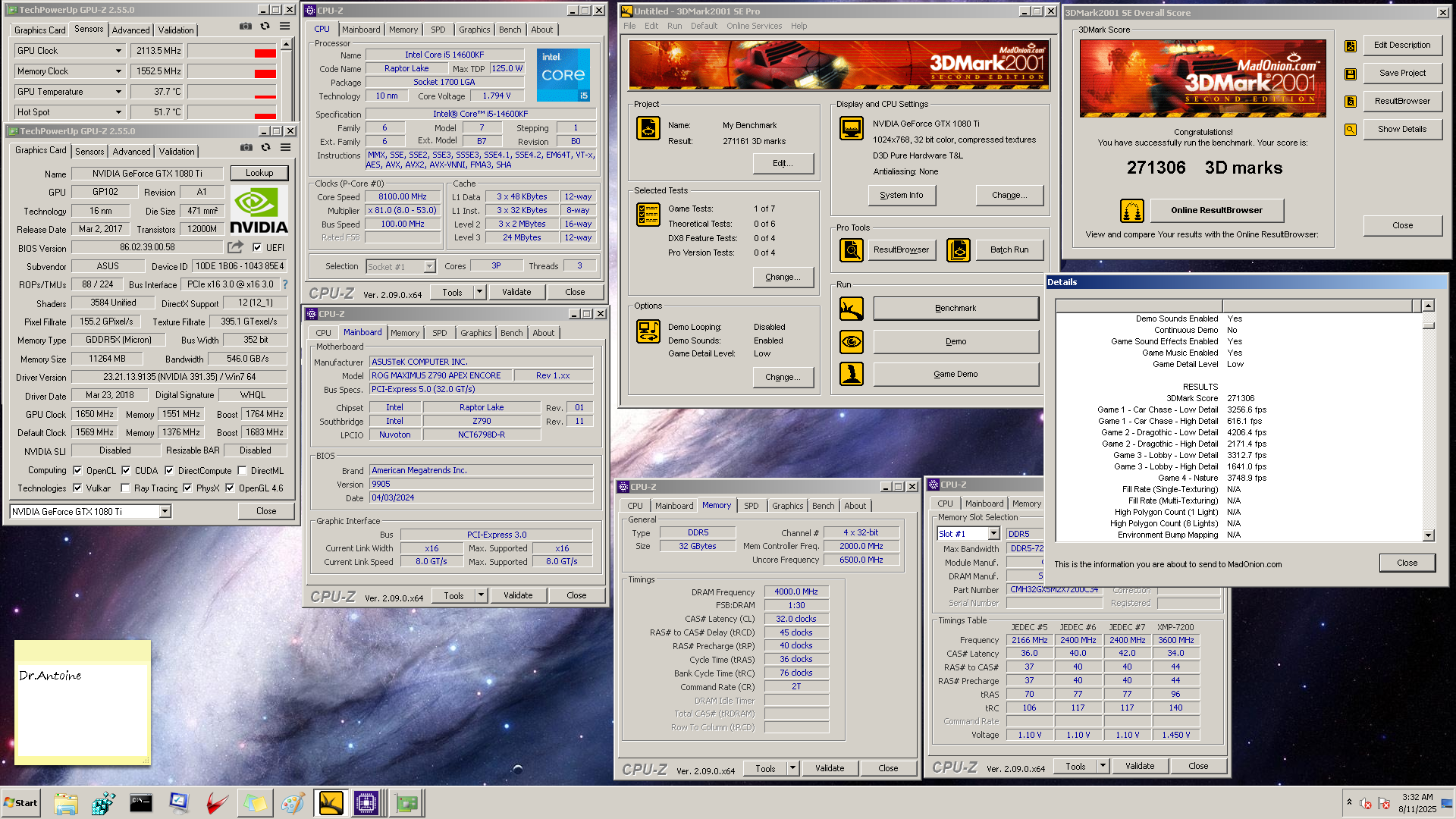This screenshot has width=1456, height=819.
Task: Click the Dr.Antoine sticky note
Action: pyautogui.click(x=83, y=701)
